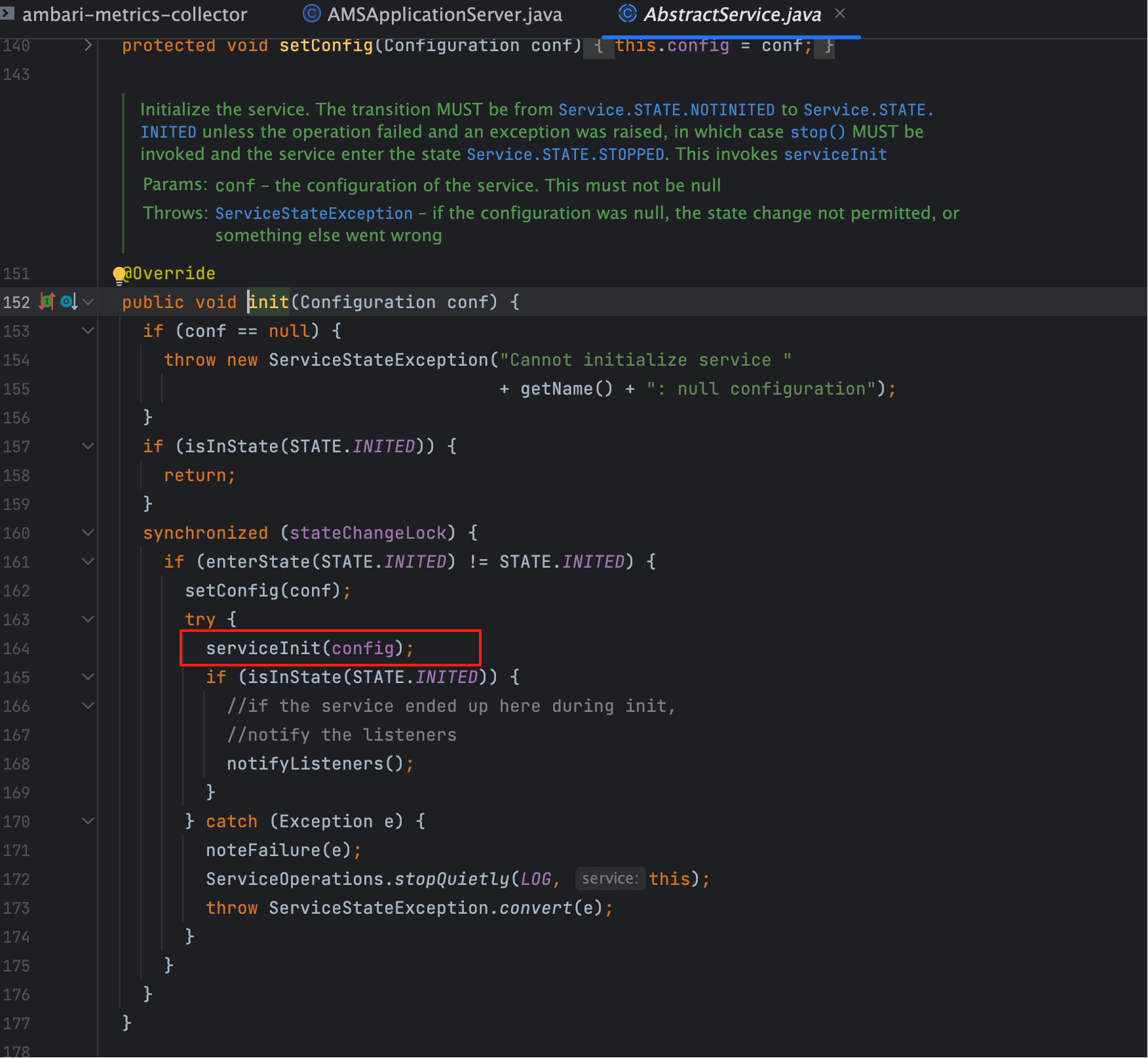
Task: Collapse the enterState if block at line 161
Action: [x=88, y=561]
